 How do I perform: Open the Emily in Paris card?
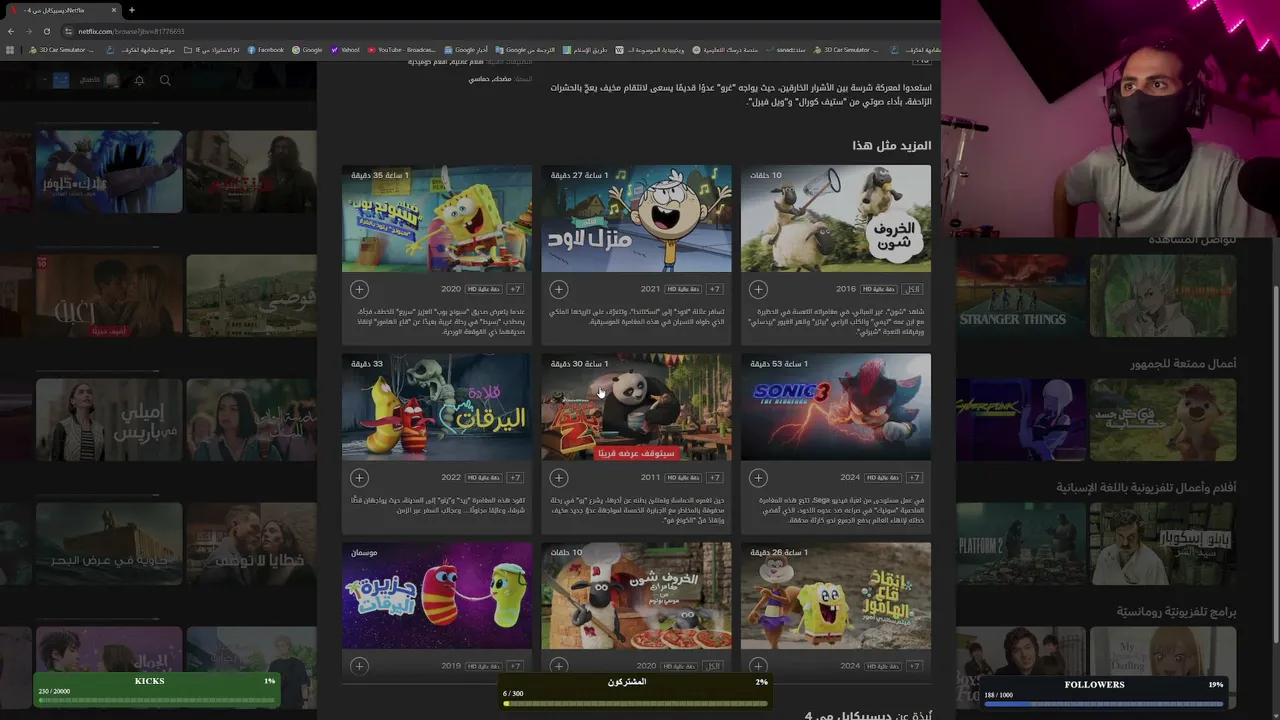pyautogui.click(x=109, y=420)
